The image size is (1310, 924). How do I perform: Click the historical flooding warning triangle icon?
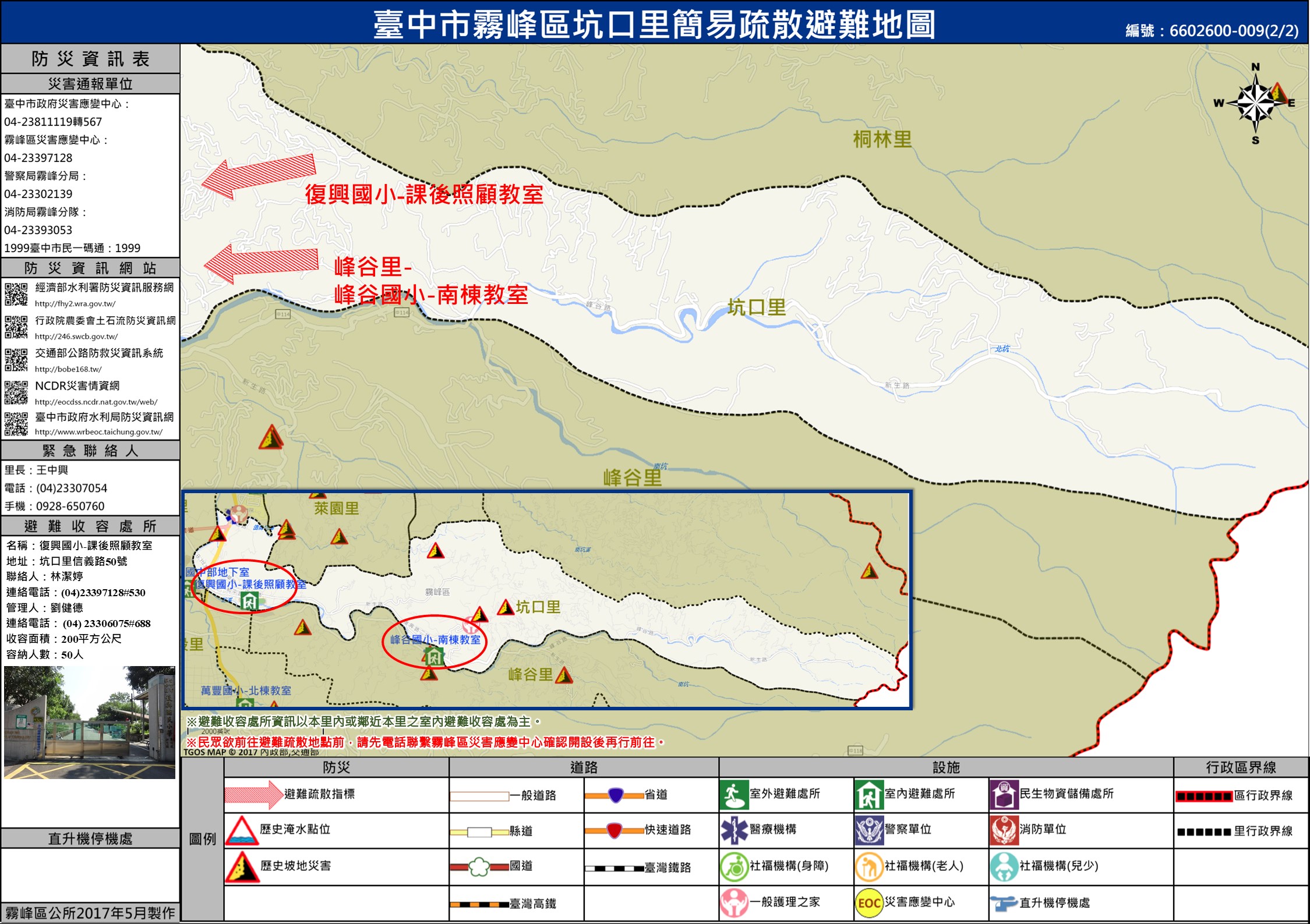pyautogui.click(x=242, y=830)
